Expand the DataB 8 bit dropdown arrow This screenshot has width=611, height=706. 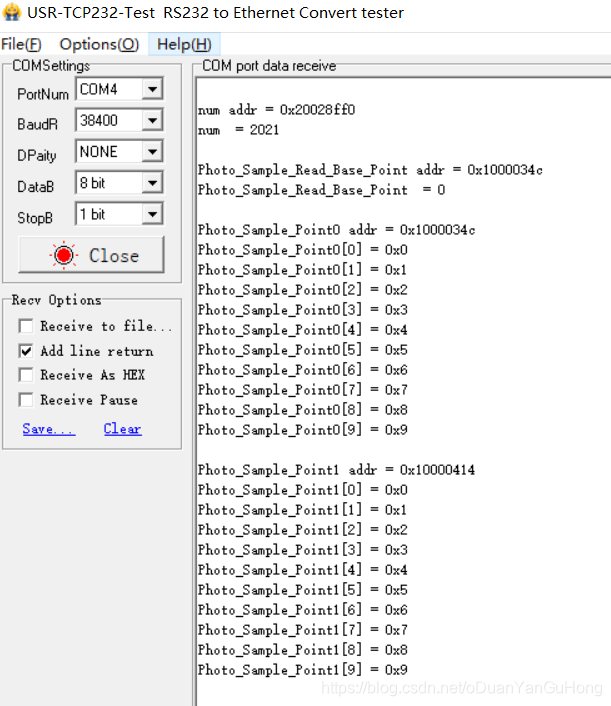point(152,183)
